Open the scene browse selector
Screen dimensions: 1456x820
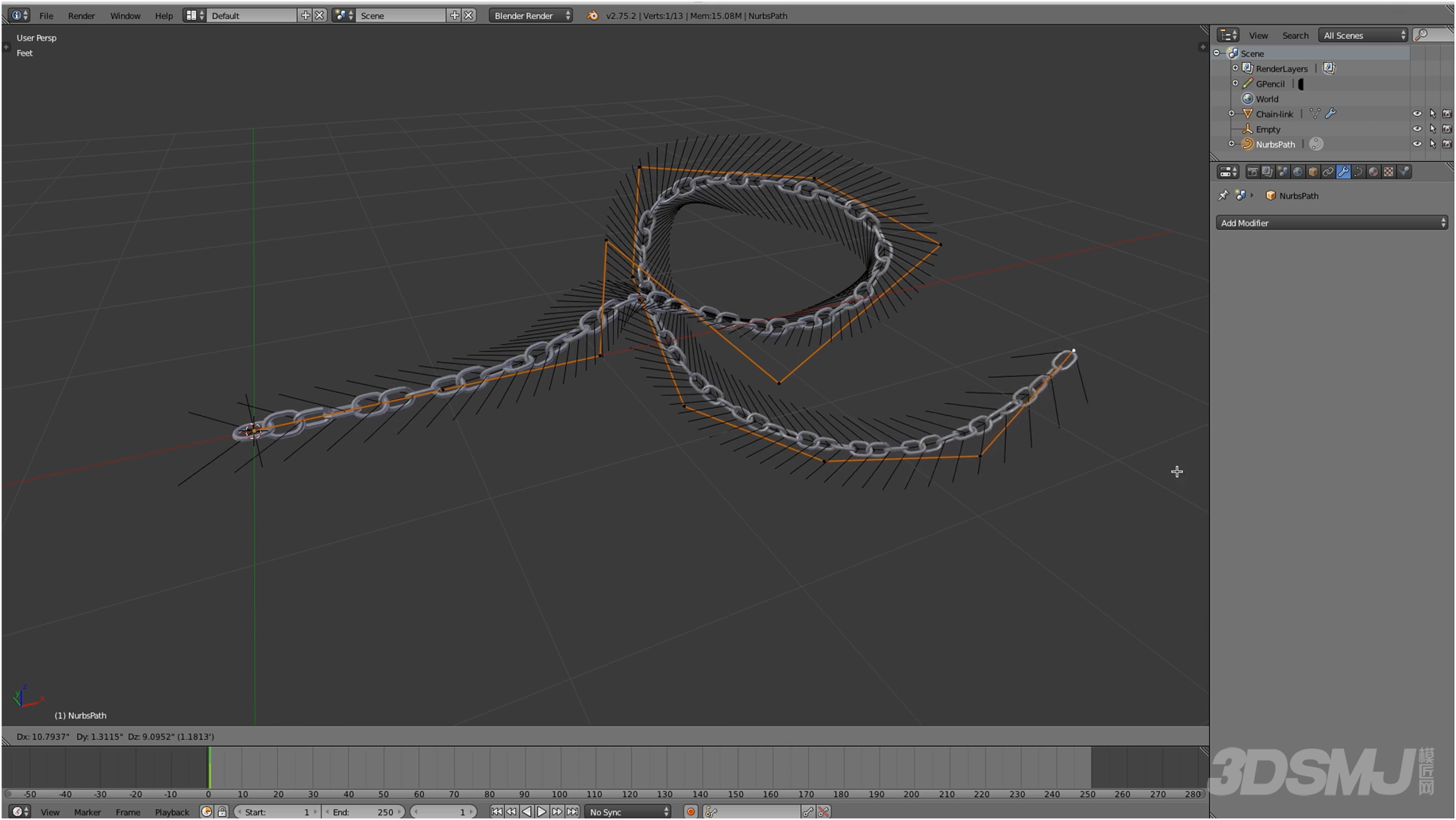pyautogui.click(x=343, y=15)
